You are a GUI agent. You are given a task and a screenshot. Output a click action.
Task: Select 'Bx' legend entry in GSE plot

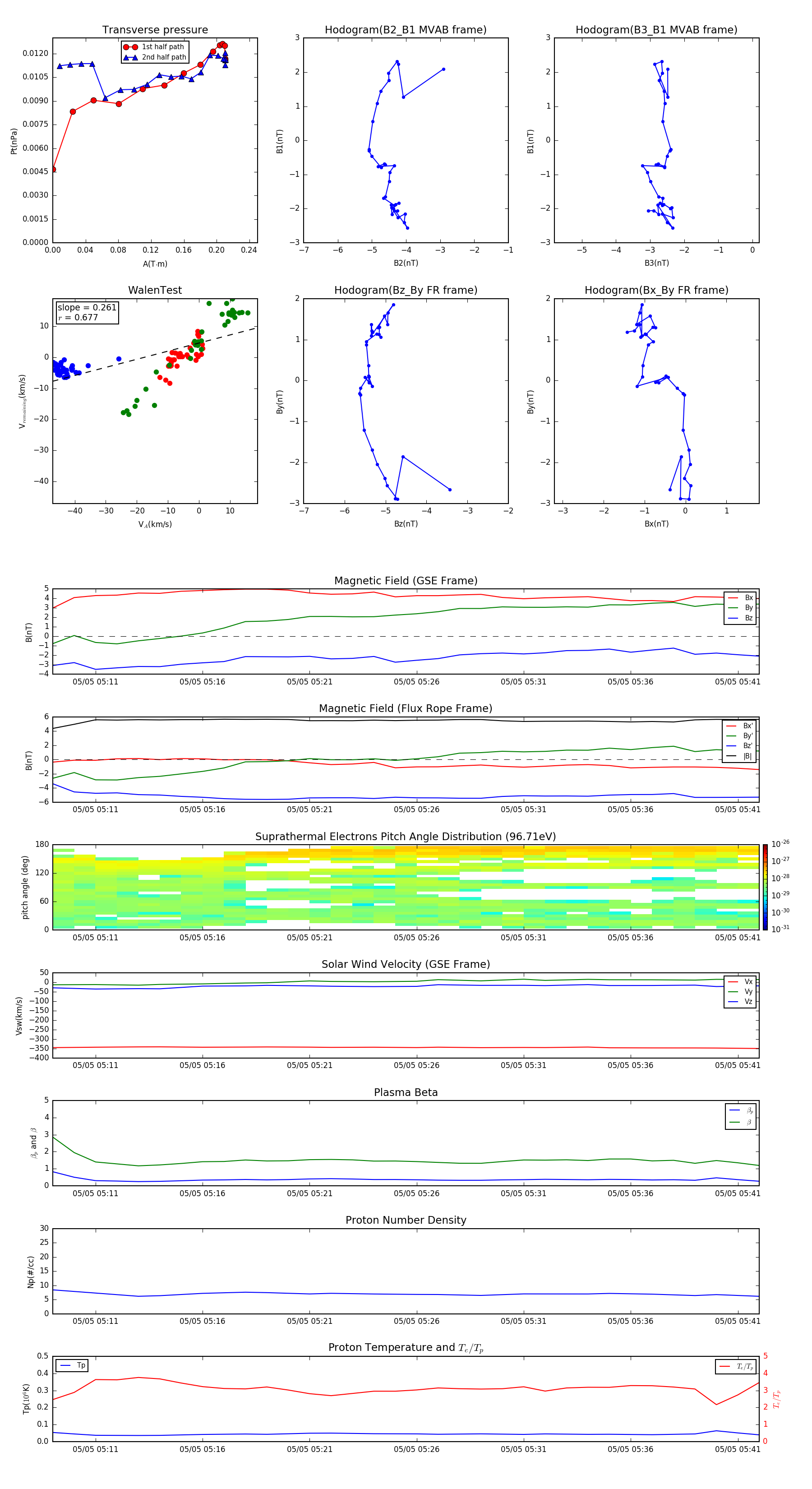coord(740,598)
